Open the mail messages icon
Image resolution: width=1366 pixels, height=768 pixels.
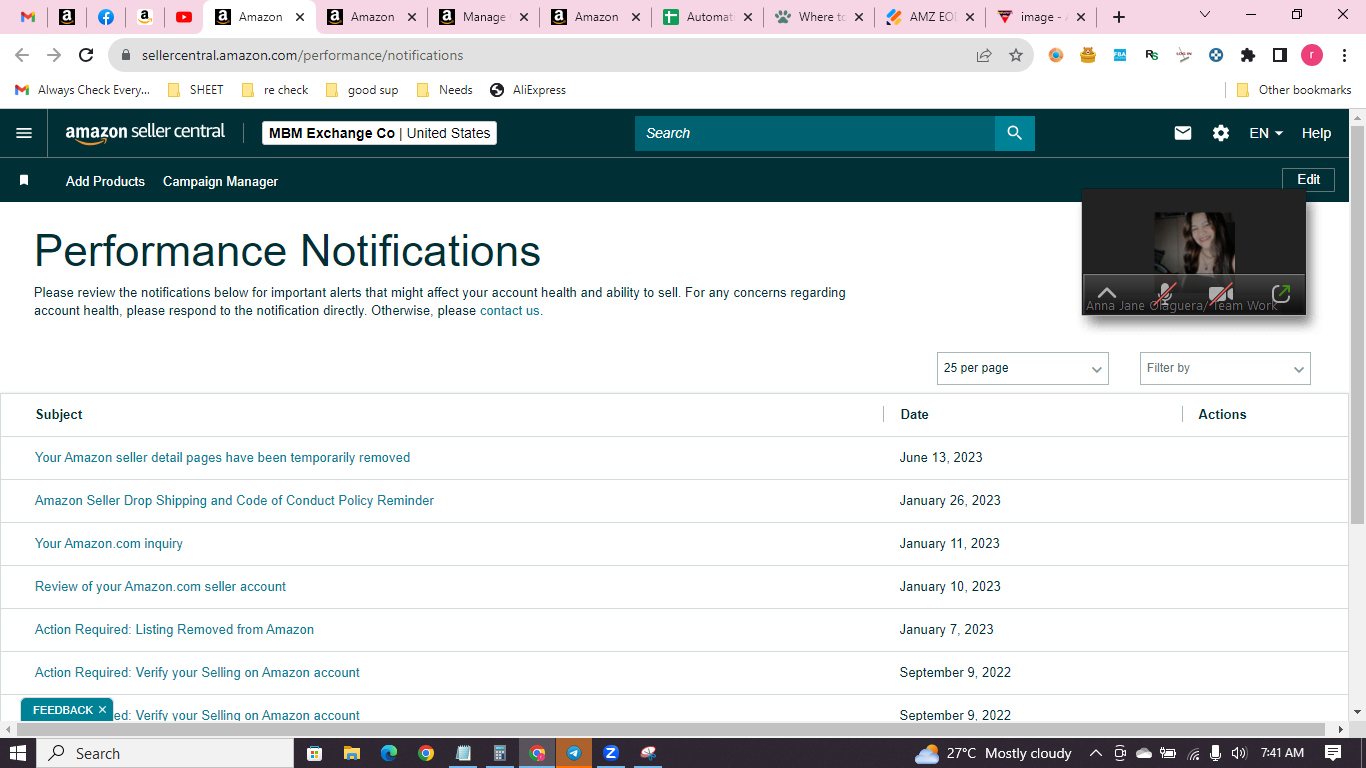(x=1183, y=133)
